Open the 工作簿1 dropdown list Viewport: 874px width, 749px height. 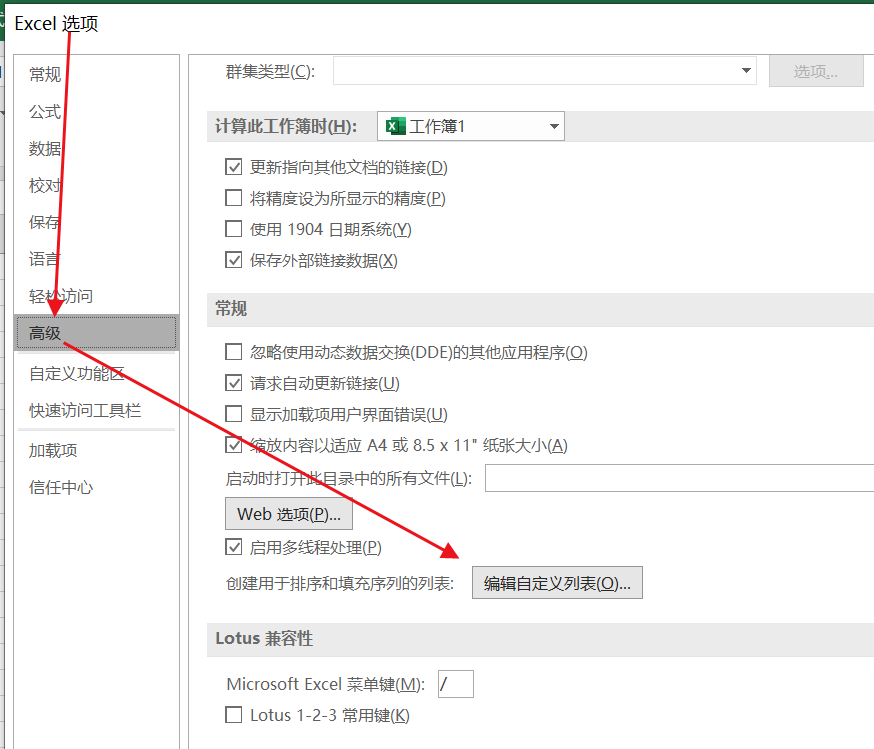click(553, 125)
